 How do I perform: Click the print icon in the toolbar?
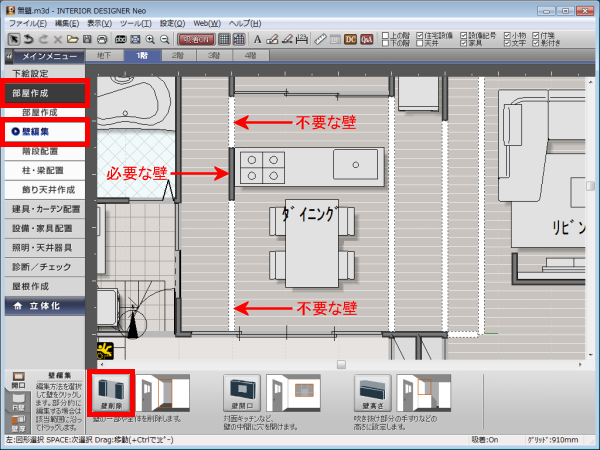pyautogui.click(x=103, y=38)
